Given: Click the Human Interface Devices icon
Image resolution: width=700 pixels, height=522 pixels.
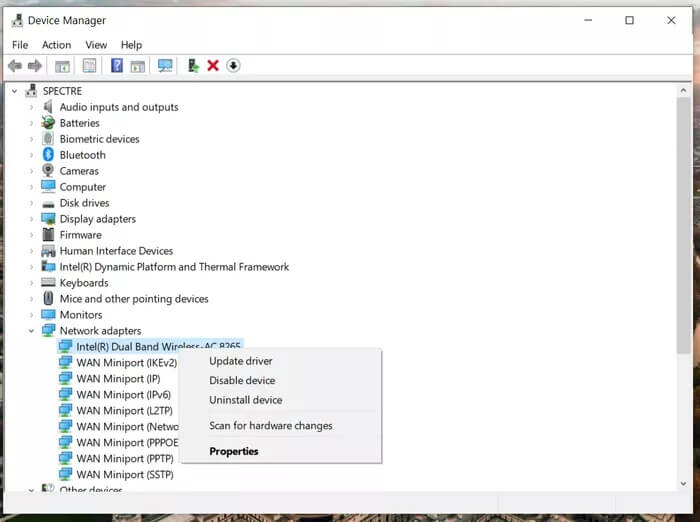Looking at the screenshot, I should tap(48, 251).
